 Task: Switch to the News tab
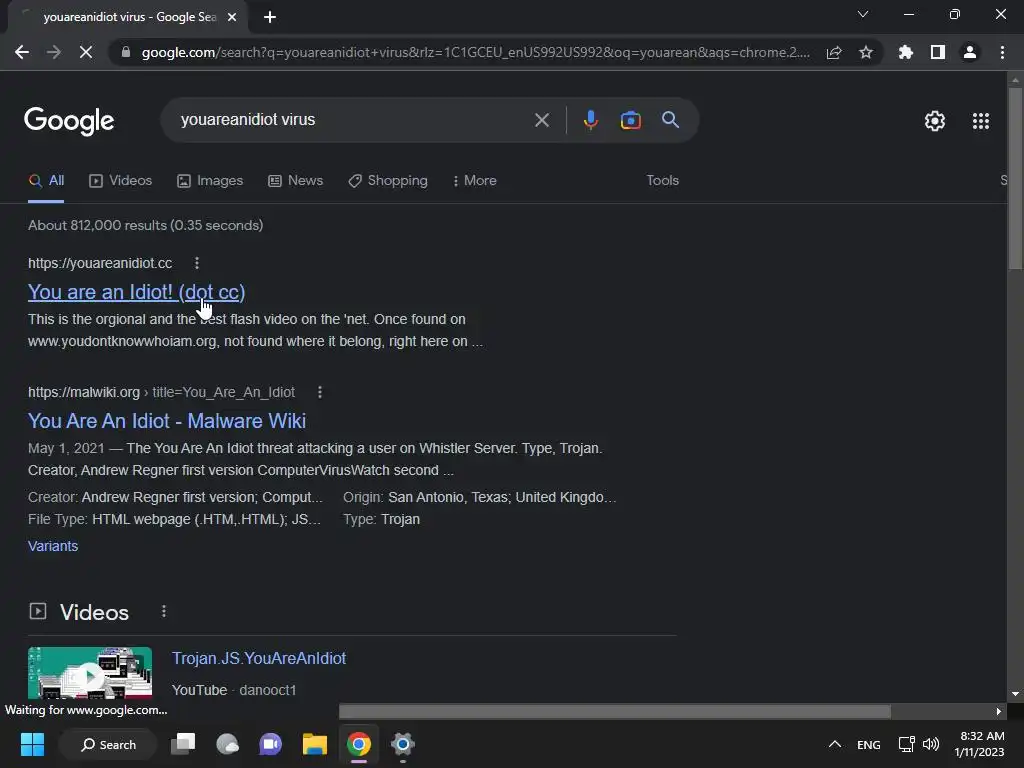click(x=295, y=181)
